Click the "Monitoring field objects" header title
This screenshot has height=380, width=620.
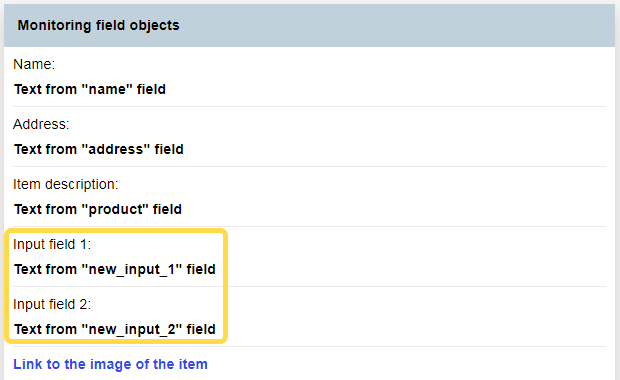98,25
